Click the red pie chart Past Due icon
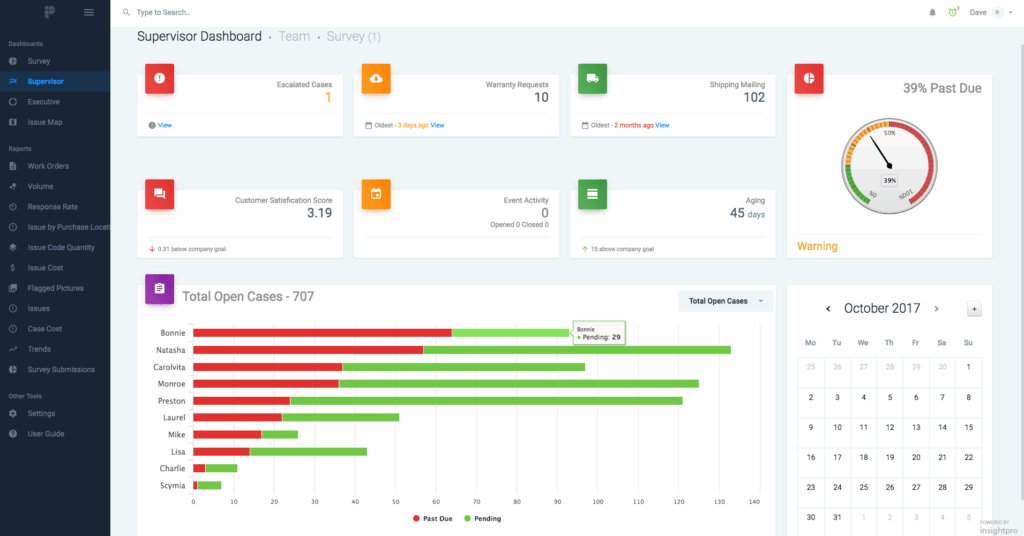Screen dimensions: 1024x536 809,79
